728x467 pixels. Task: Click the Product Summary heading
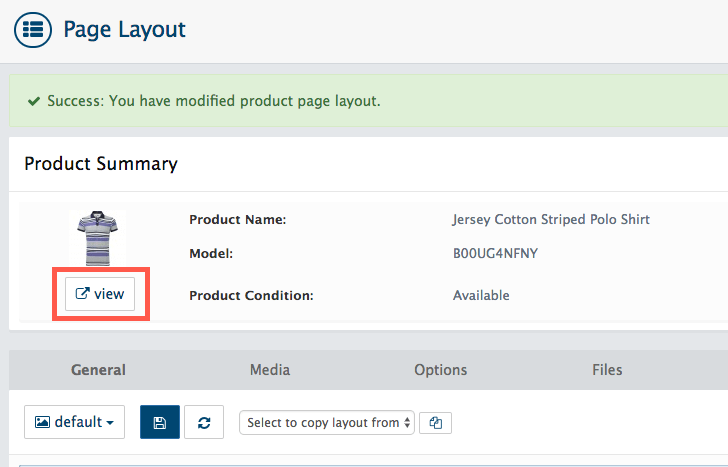pos(101,164)
